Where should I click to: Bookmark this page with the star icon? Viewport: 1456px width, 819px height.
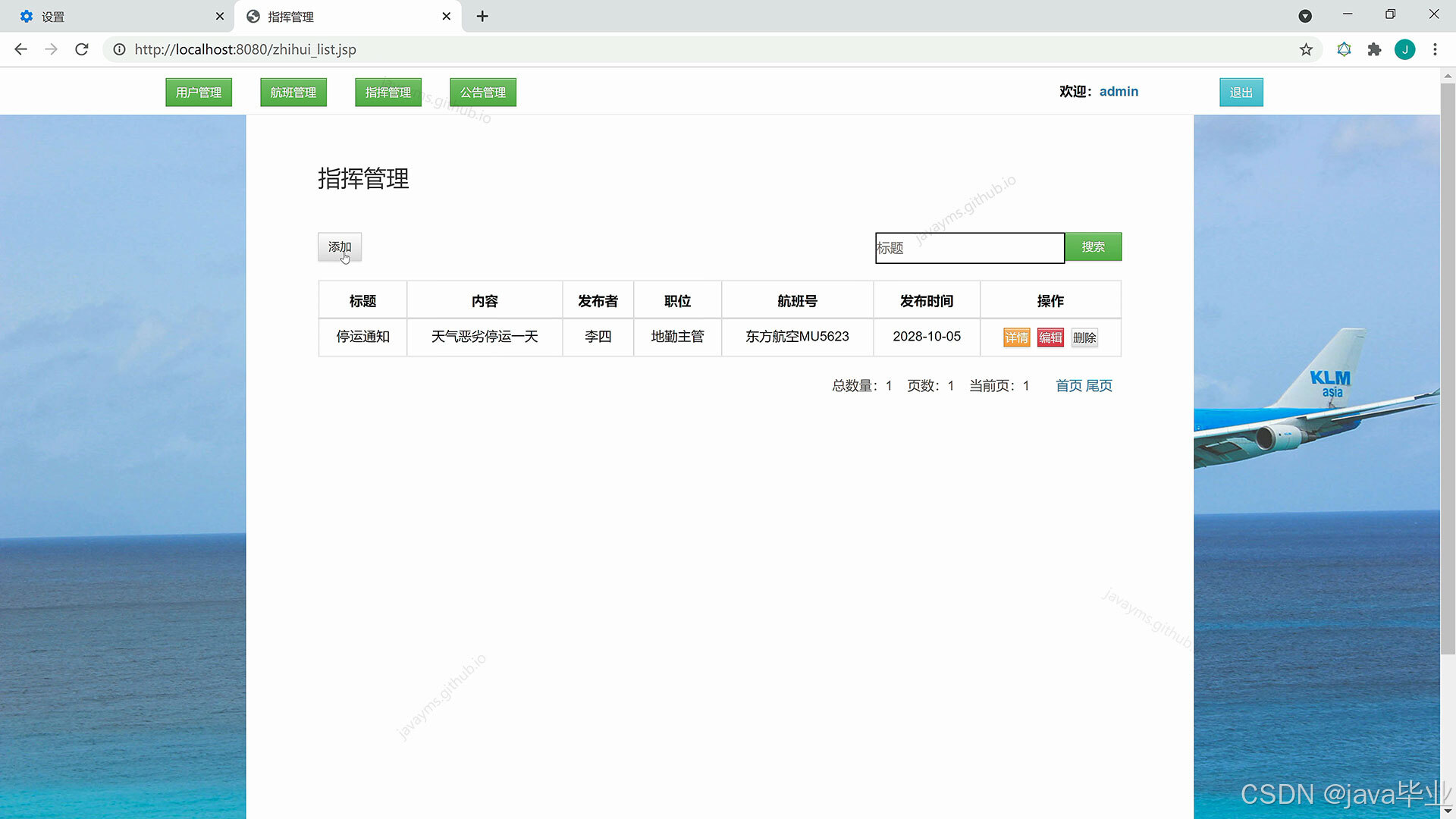pyautogui.click(x=1306, y=49)
